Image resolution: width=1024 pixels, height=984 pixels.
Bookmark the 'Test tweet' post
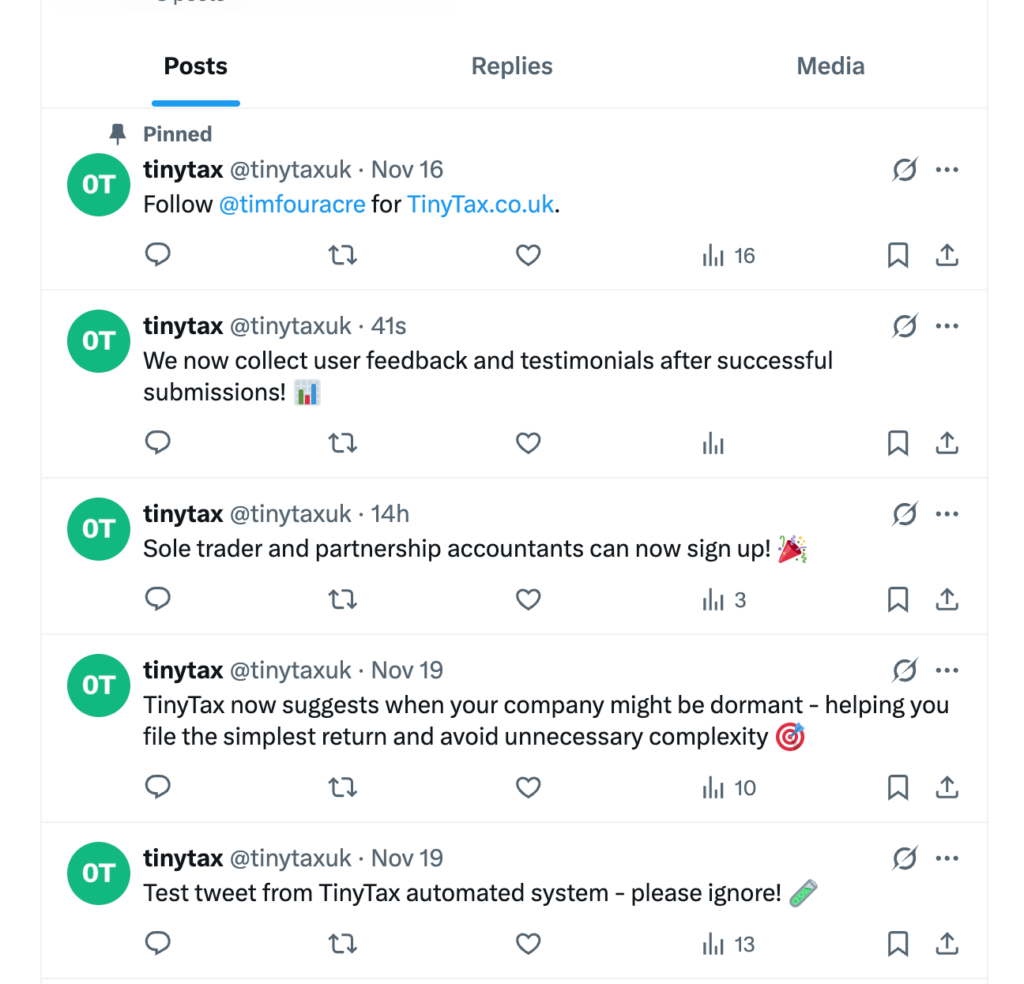[x=897, y=943]
